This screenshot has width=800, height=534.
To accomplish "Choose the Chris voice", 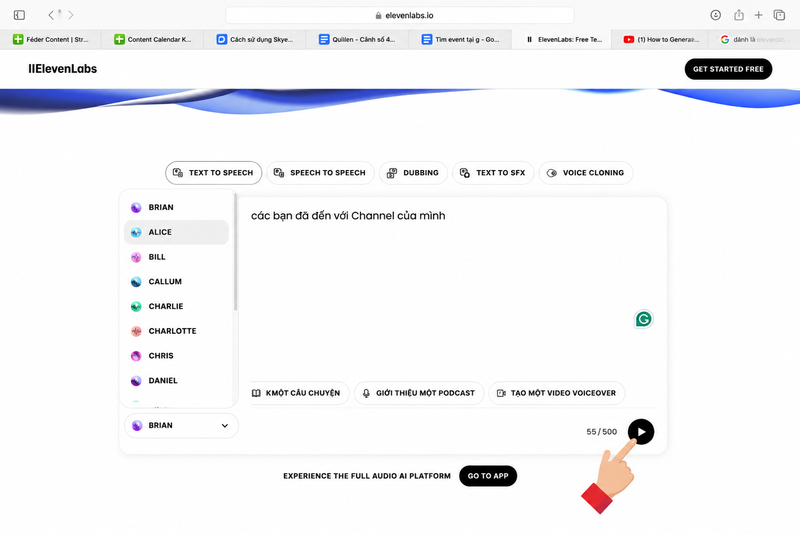I will 176,356.
